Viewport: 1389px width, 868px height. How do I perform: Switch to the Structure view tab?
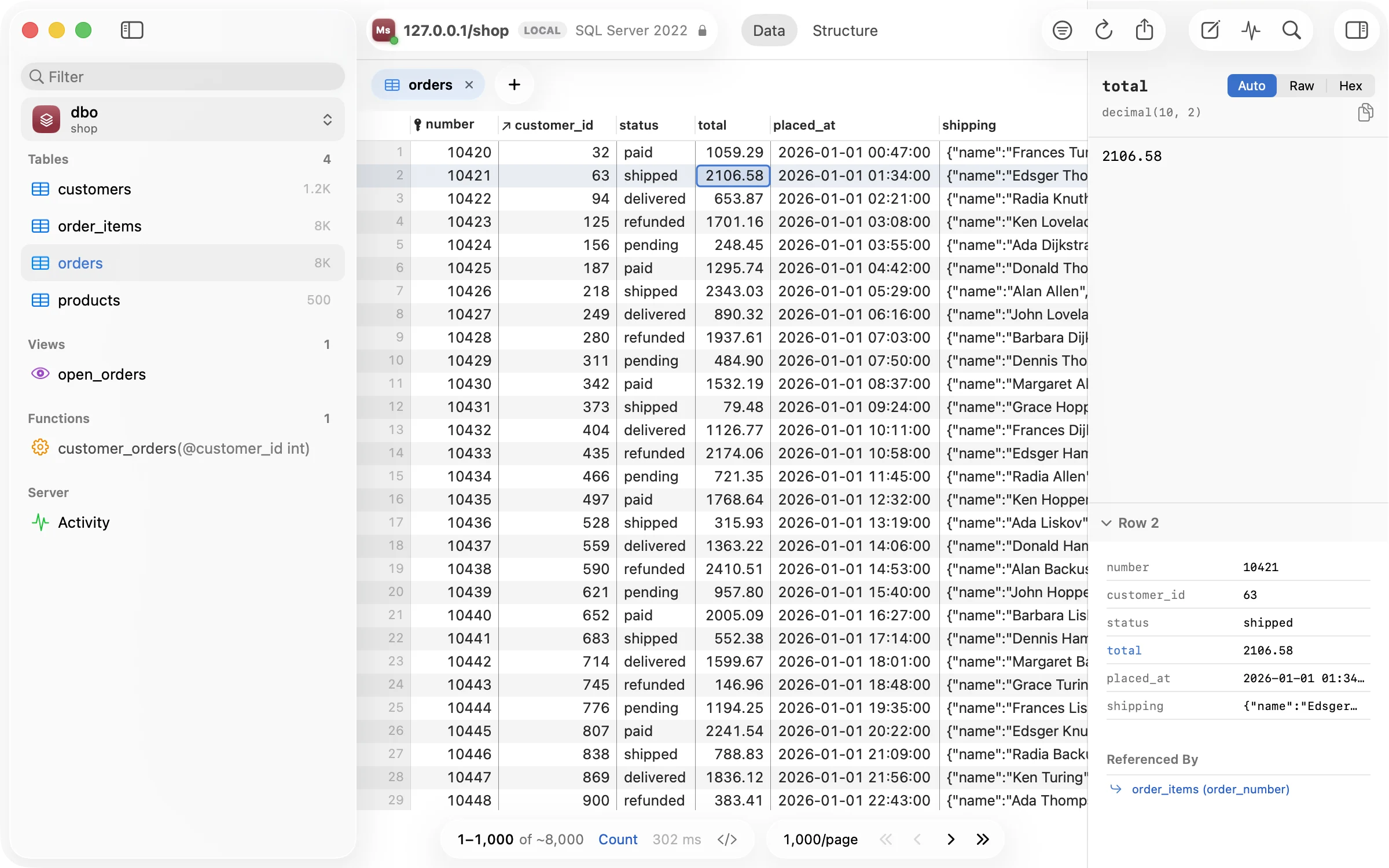844,31
